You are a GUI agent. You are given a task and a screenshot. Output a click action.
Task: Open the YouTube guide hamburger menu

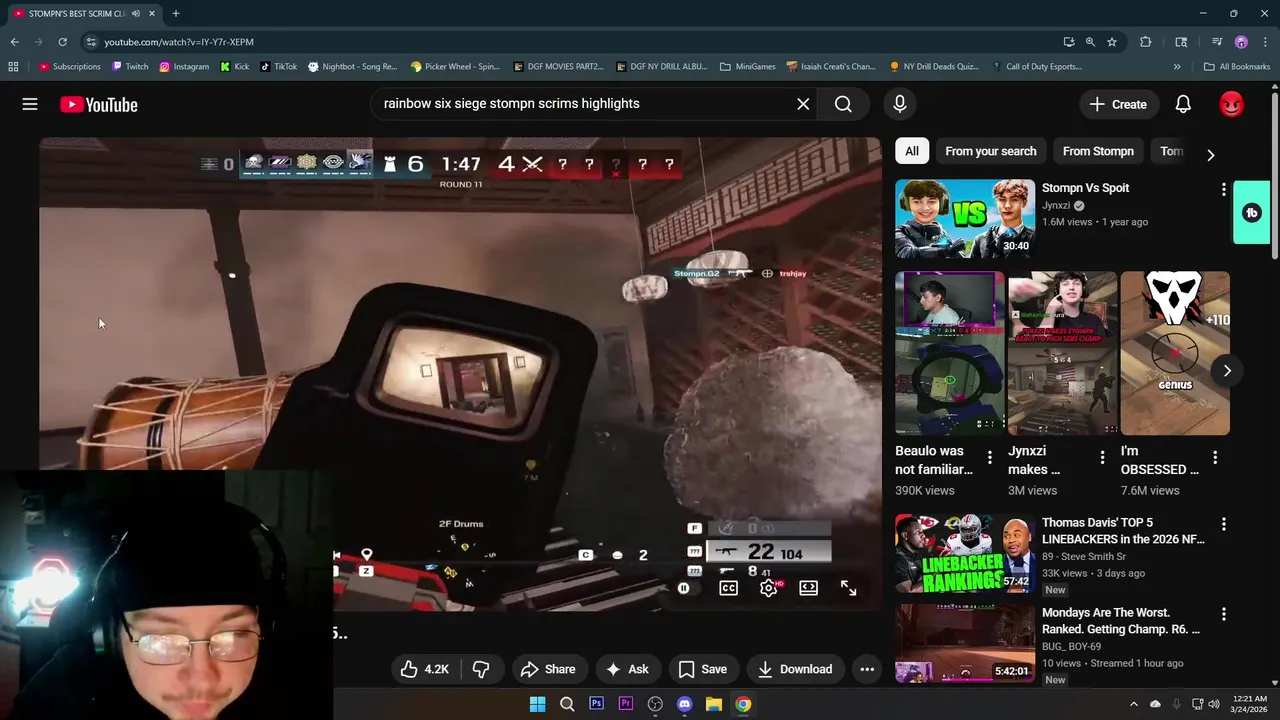click(30, 104)
